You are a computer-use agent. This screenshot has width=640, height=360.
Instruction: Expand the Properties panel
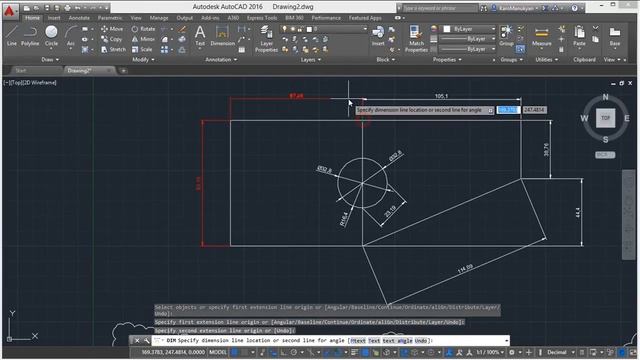click(447, 60)
